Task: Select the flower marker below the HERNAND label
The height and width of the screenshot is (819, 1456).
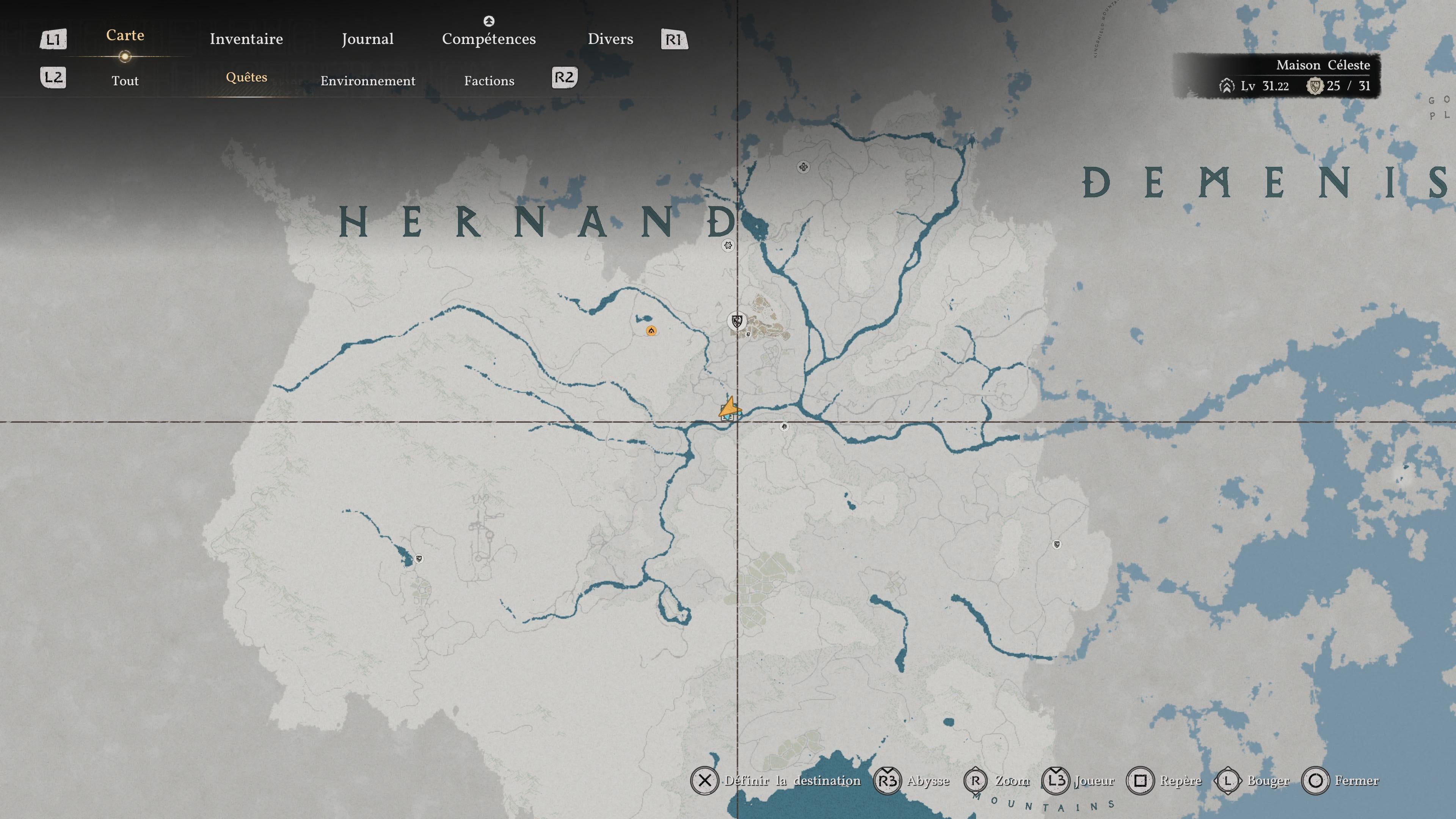Action: tap(728, 245)
